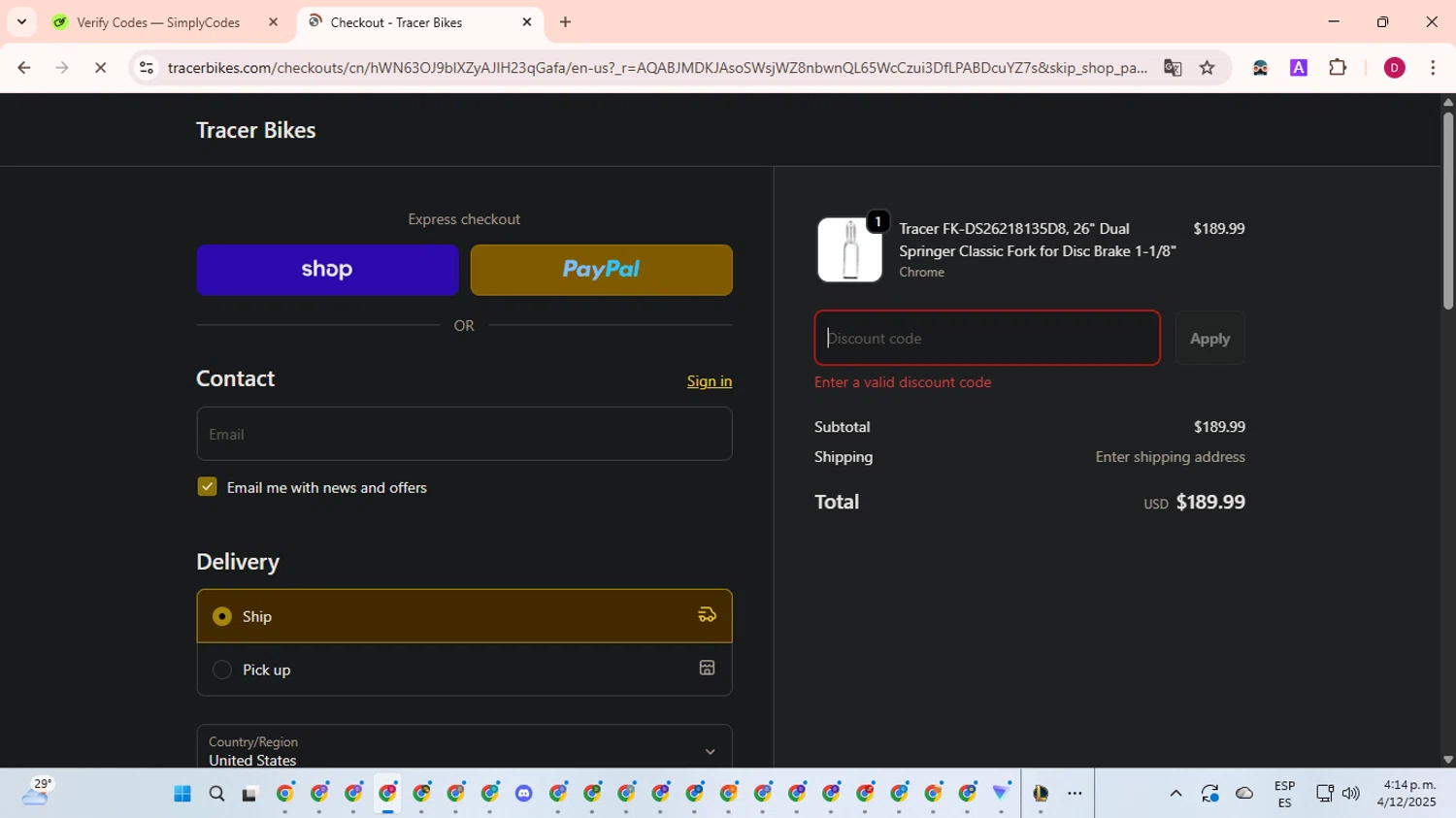Open the weather widget showing 29°

[36, 792]
